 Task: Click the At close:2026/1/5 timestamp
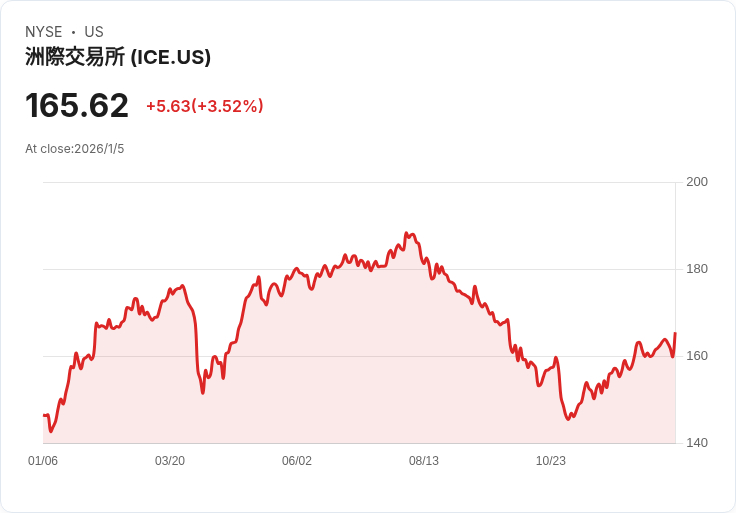point(75,149)
